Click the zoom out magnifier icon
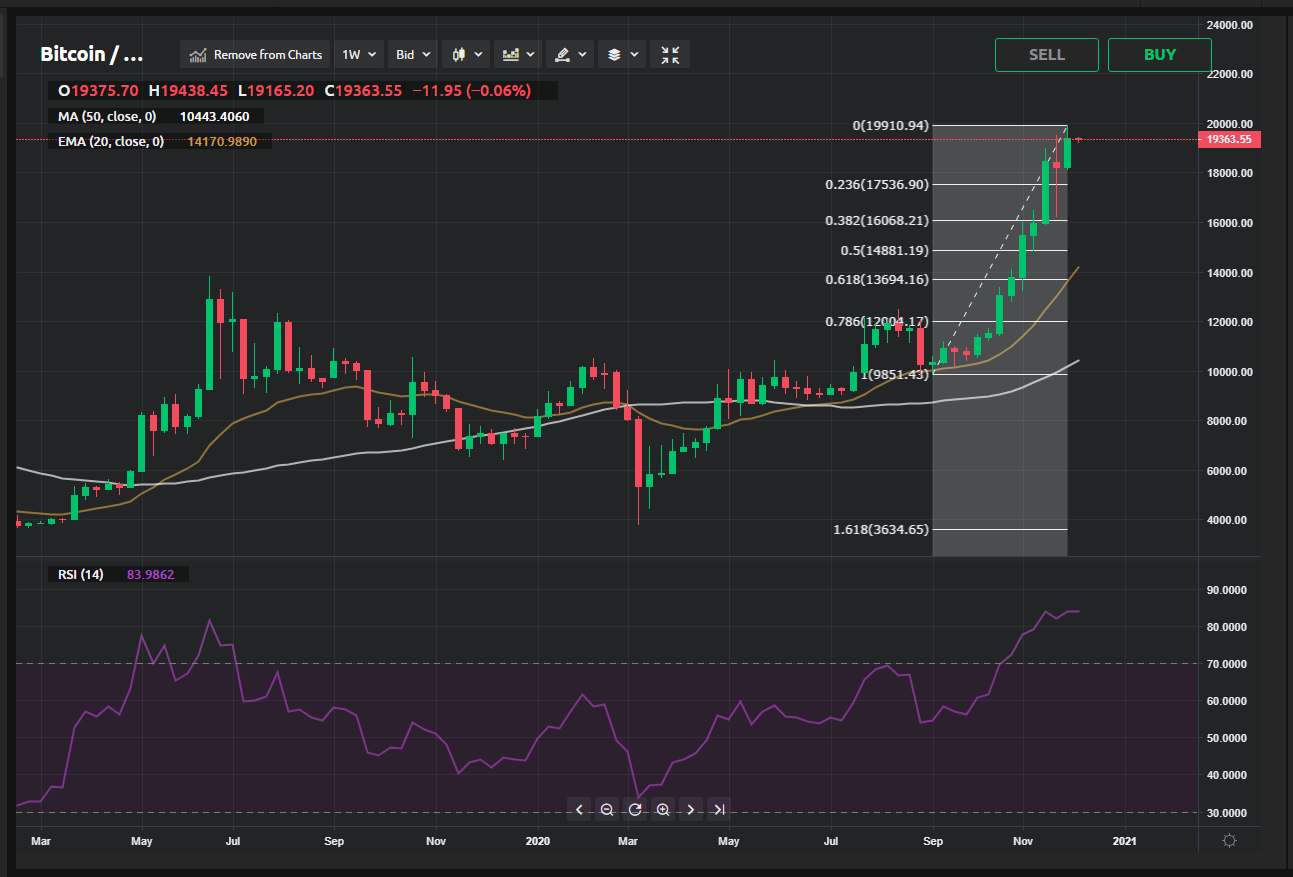1293x877 pixels. pyautogui.click(x=607, y=808)
